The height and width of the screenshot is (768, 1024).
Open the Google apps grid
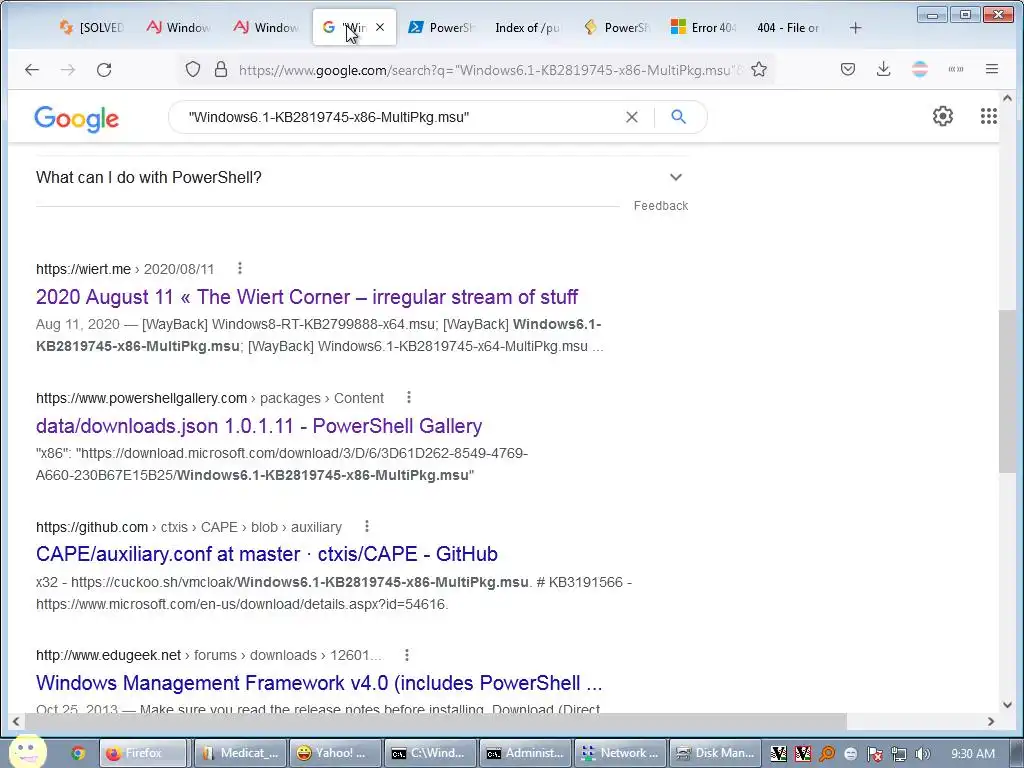[x=989, y=116]
